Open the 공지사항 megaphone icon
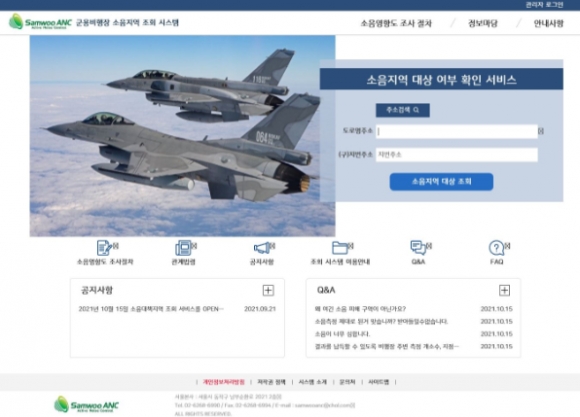The width and height of the screenshot is (580, 417). pos(262,248)
